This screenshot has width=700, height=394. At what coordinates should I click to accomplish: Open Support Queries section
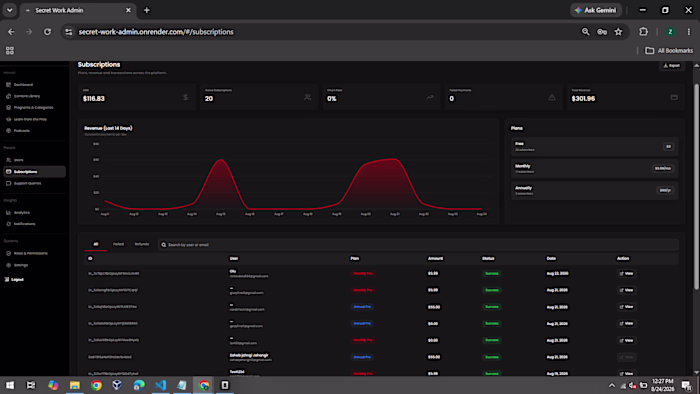pos(27,183)
